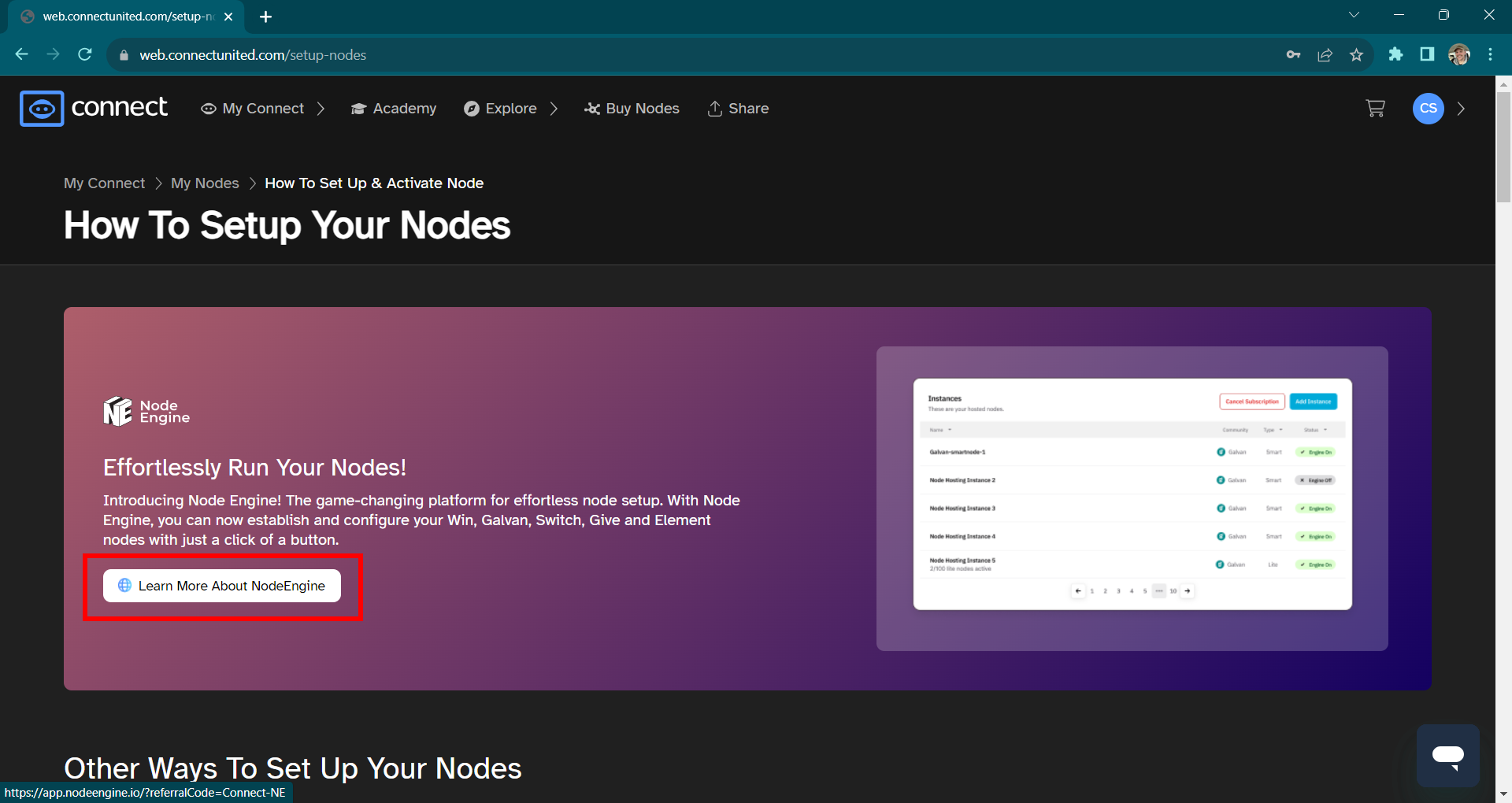The height and width of the screenshot is (803, 1512).
Task: Click the Share menu item
Action: tap(738, 109)
